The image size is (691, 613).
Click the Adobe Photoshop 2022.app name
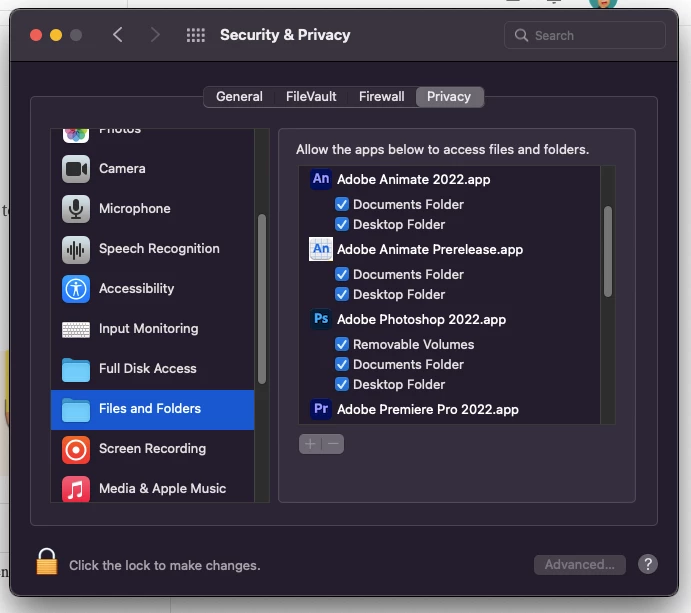(421, 320)
